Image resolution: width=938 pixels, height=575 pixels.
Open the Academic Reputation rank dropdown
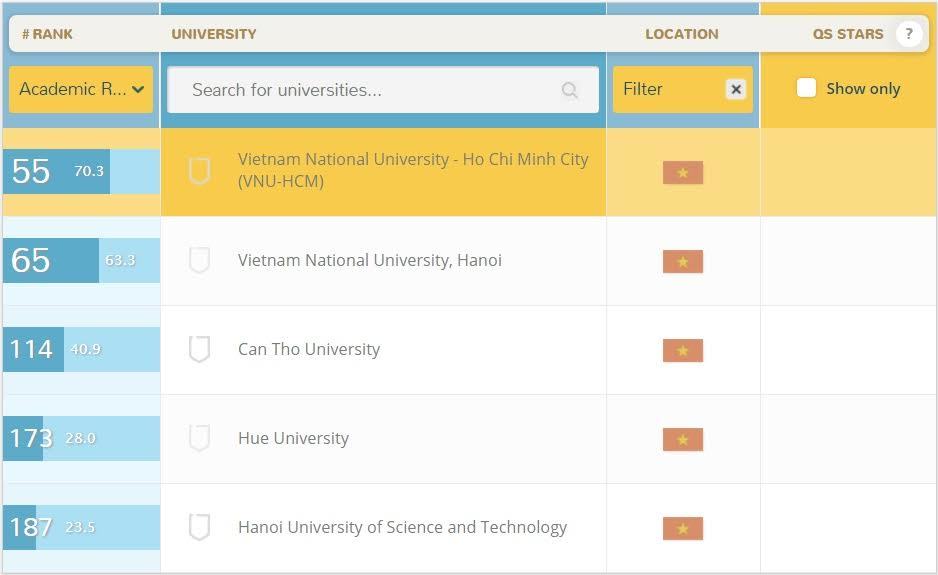pyautogui.click(x=81, y=89)
